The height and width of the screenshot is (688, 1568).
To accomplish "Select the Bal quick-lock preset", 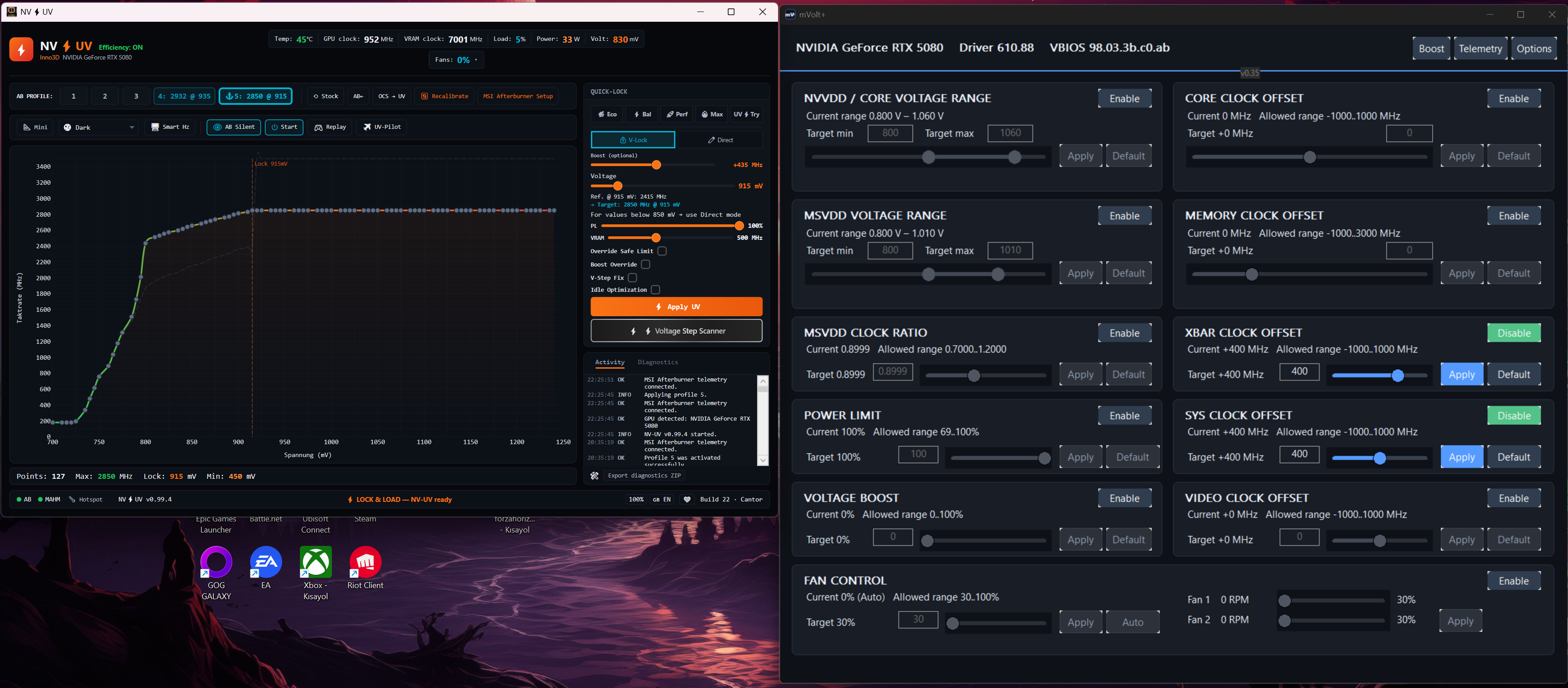I will (x=642, y=114).
